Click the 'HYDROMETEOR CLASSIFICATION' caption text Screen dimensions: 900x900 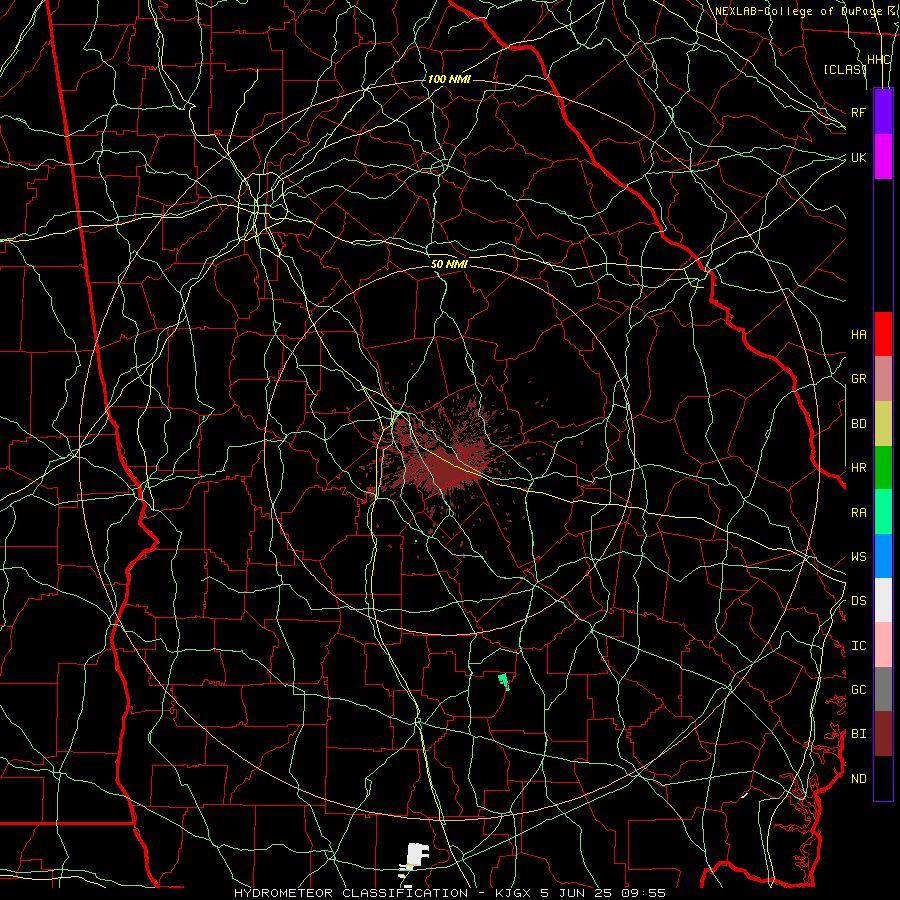351,893
